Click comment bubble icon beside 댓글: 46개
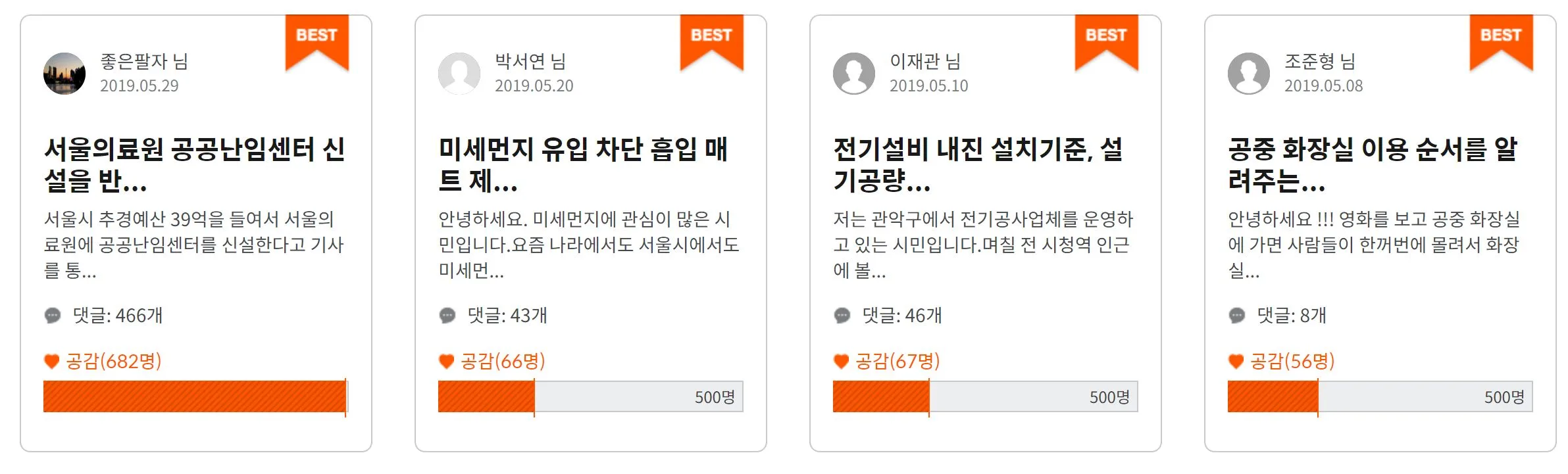 pos(842,316)
